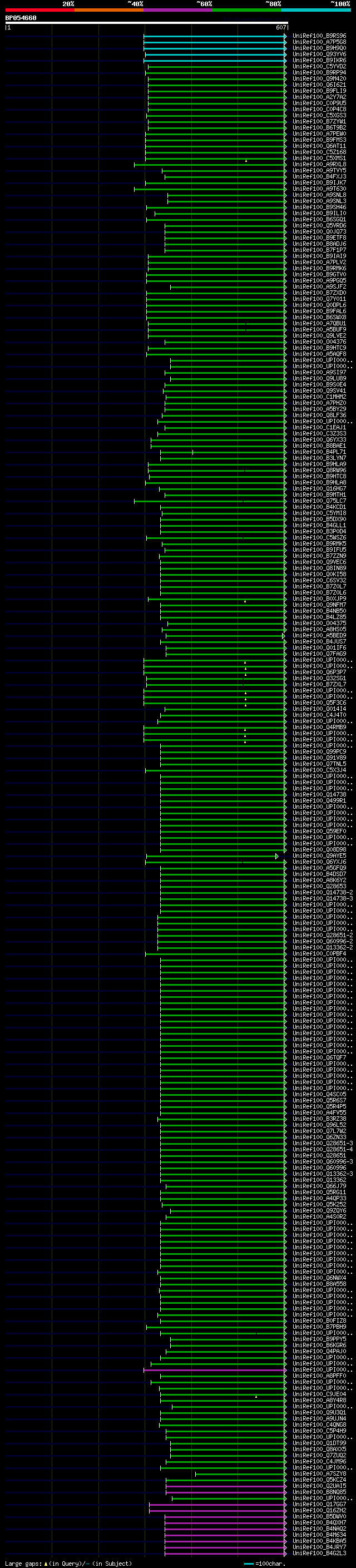Click the cyan alignment bar for B9H9Q0
The image size is (356, 1568).
click(x=215, y=49)
